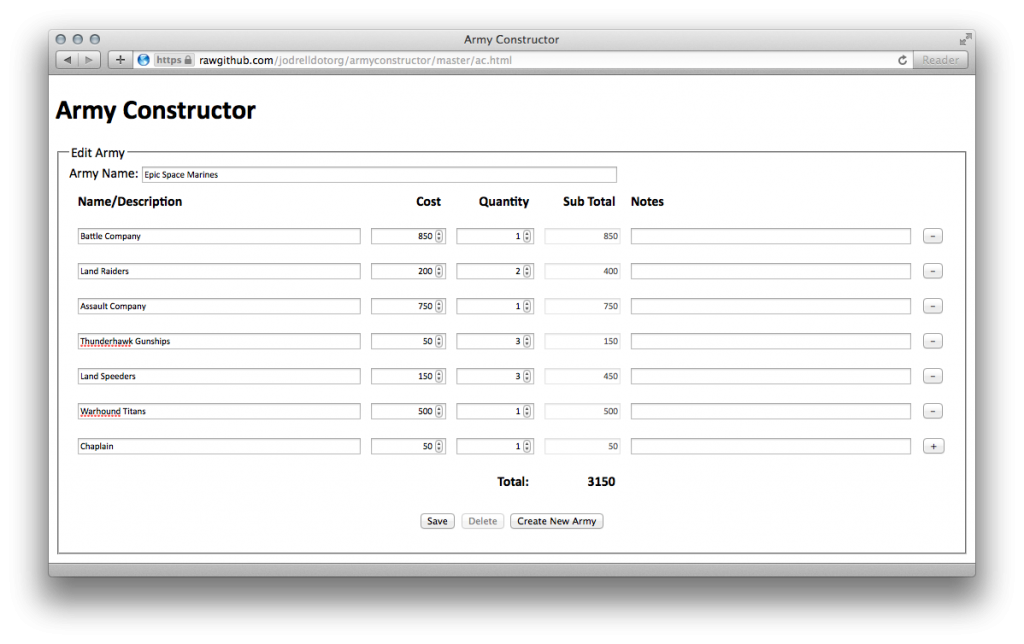
Task: Adjust Land Raiders quantity stepper
Action: pyautogui.click(x=527, y=271)
